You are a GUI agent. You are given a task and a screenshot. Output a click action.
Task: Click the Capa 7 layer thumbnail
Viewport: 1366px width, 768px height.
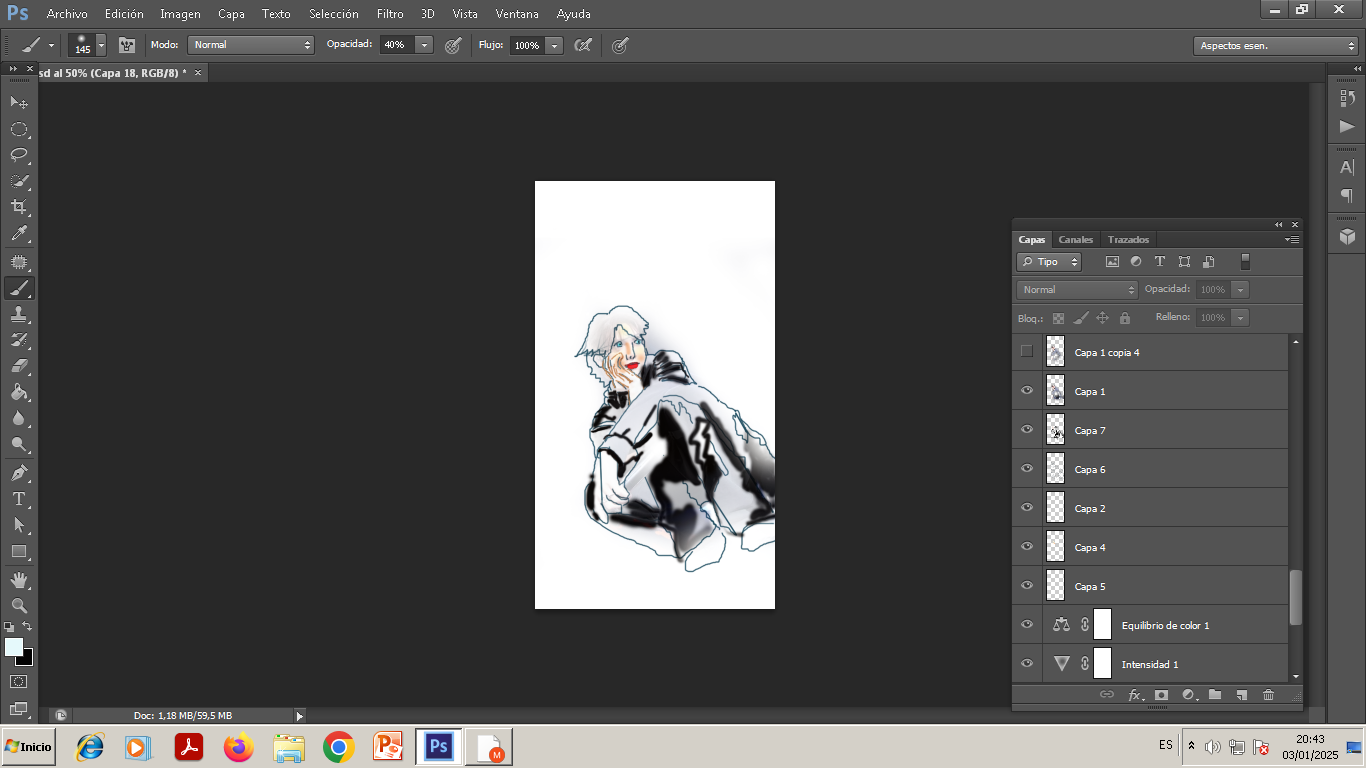(x=1055, y=429)
